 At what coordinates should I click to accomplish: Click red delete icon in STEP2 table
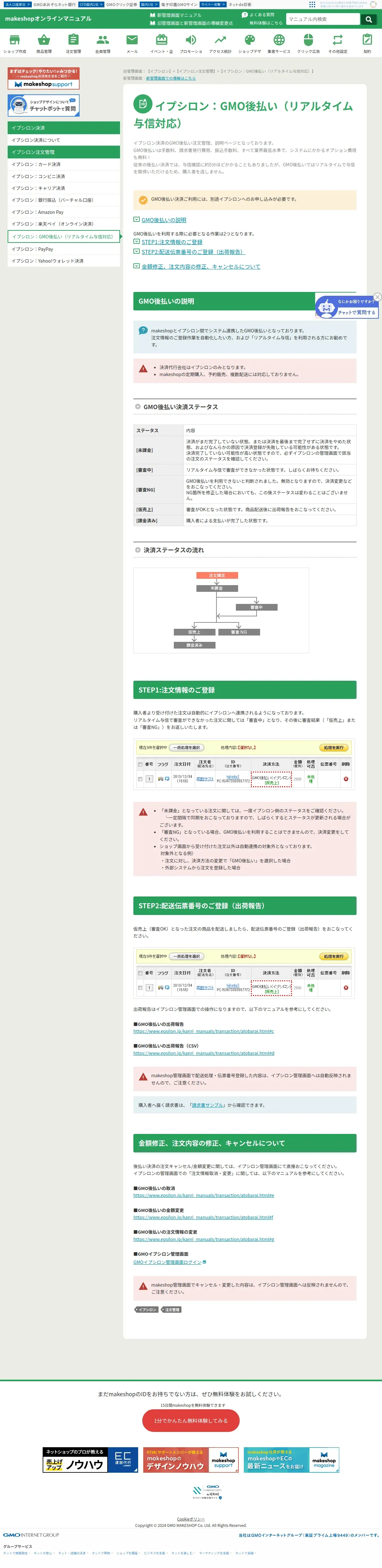click(345, 988)
